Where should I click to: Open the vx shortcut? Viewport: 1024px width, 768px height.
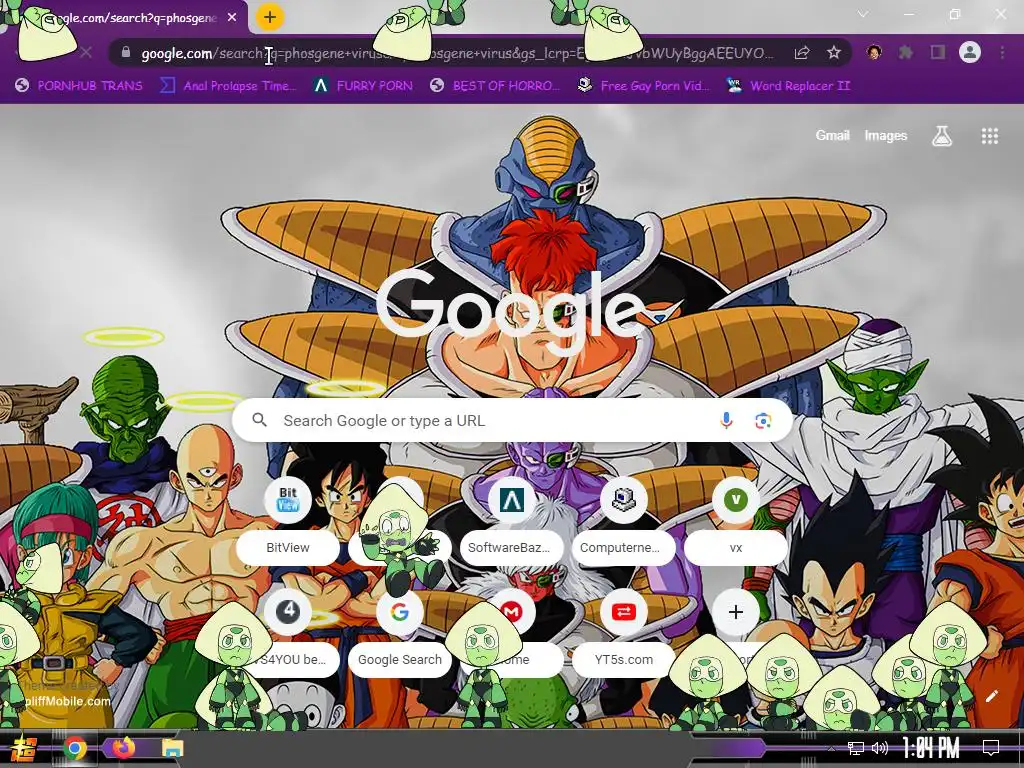coord(736,520)
